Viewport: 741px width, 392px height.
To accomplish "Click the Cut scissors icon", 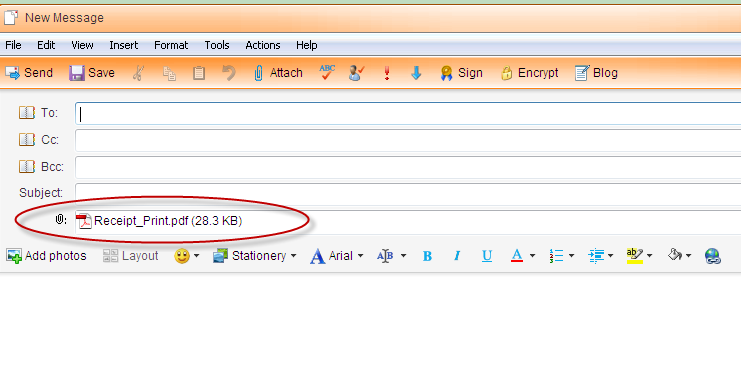I will click(x=138, y=73).
